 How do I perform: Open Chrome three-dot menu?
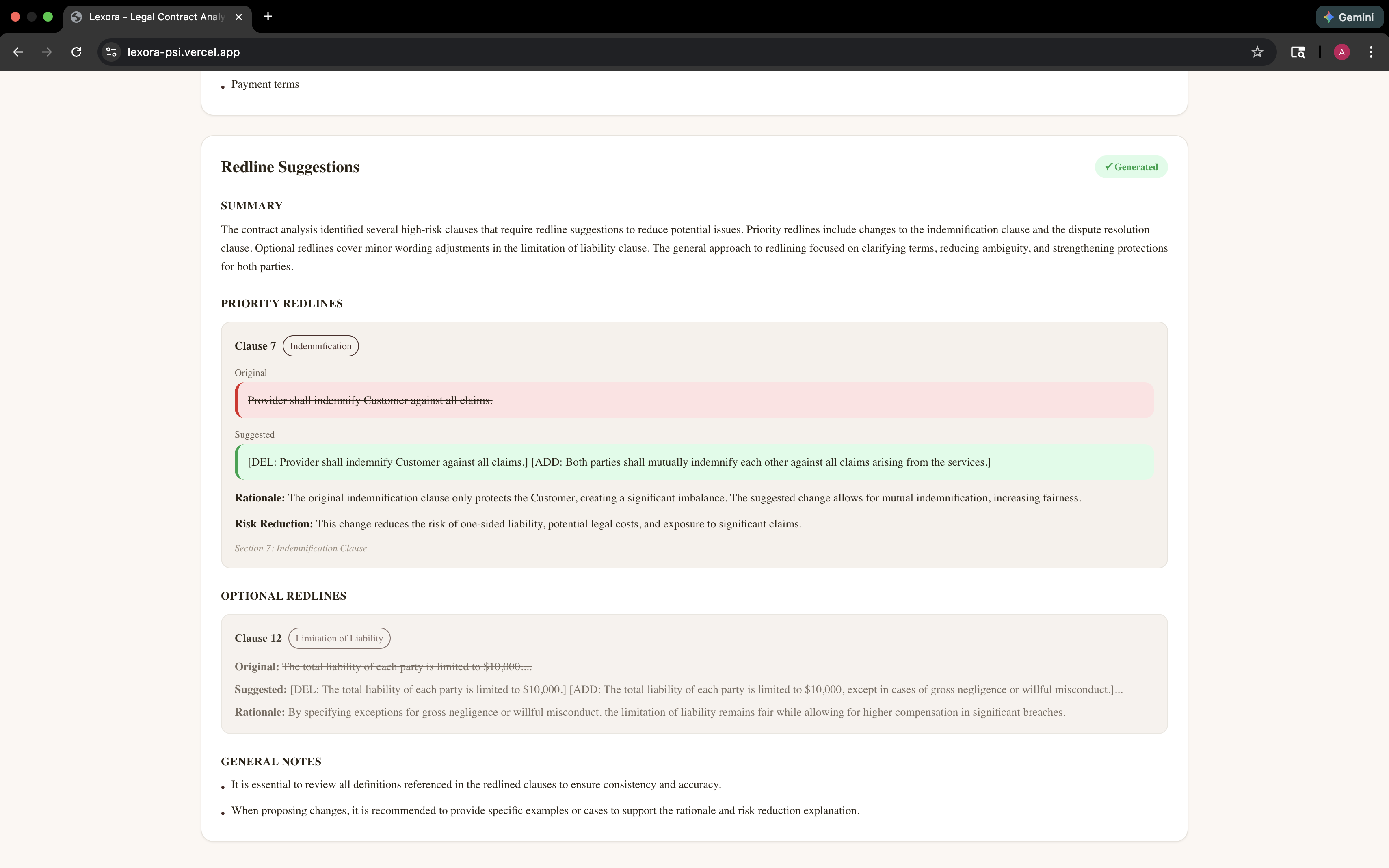click(x=1371, y=52)
